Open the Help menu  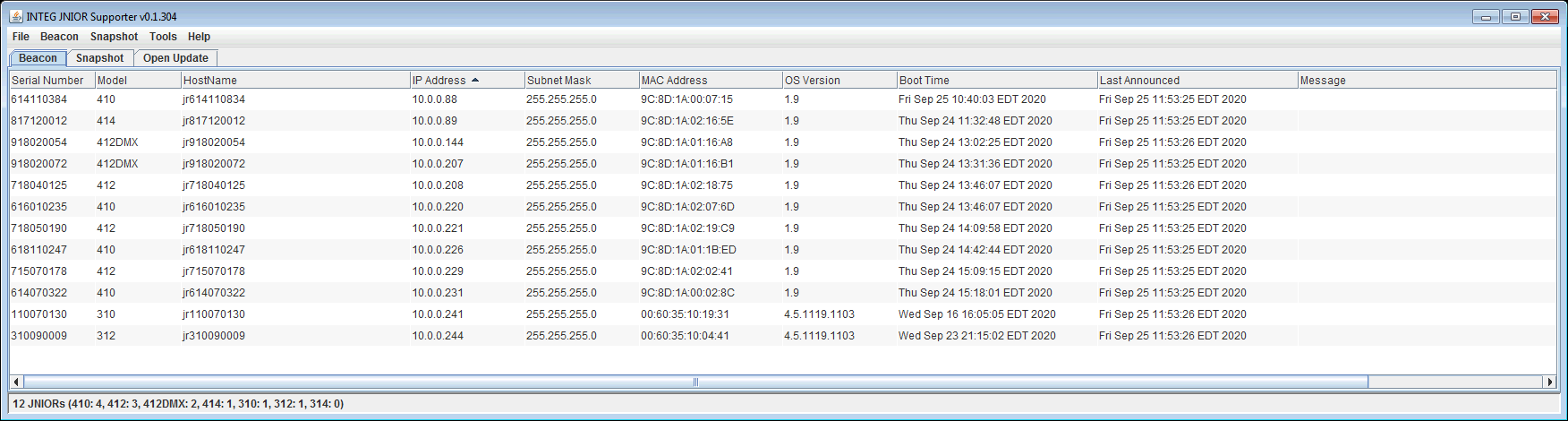199,37
